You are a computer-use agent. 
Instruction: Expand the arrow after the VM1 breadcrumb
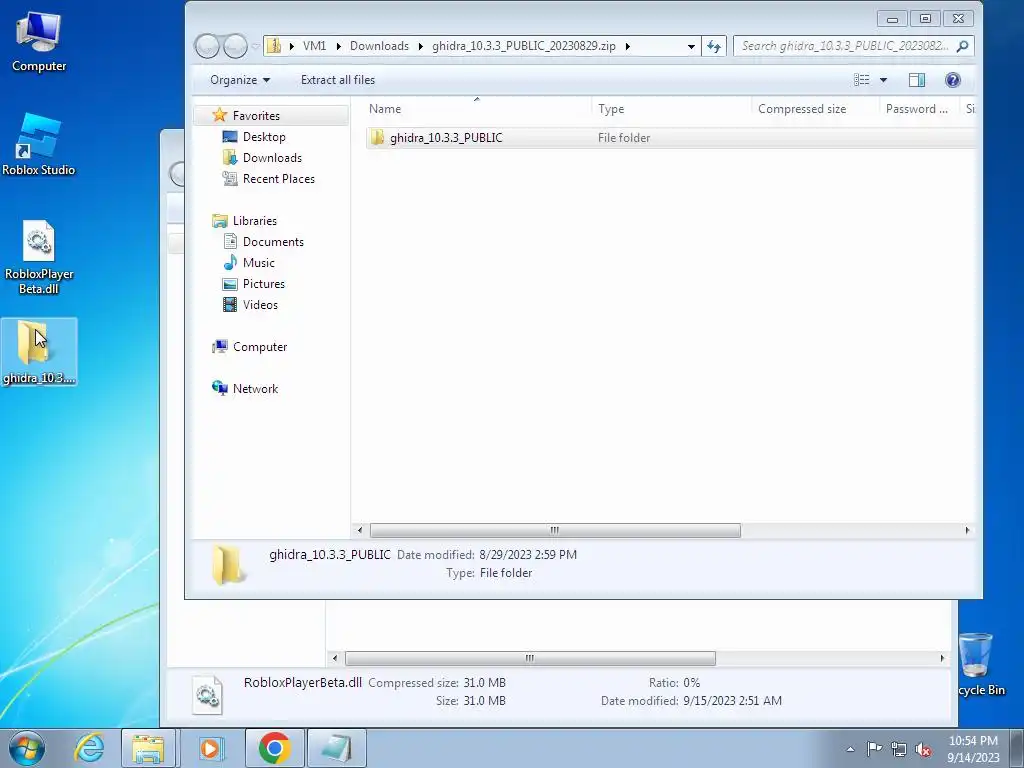coord(338,46)
